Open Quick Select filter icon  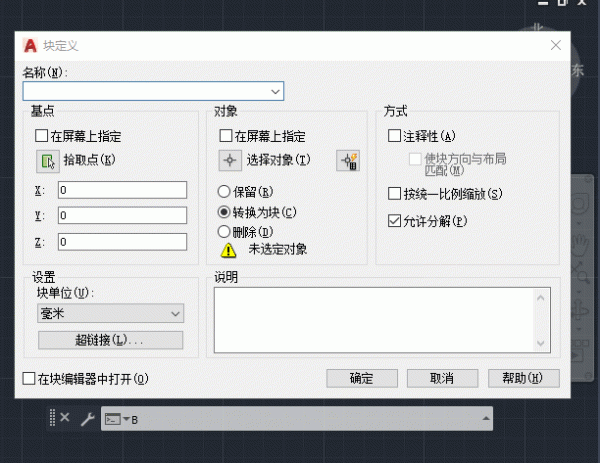[348, 160]
